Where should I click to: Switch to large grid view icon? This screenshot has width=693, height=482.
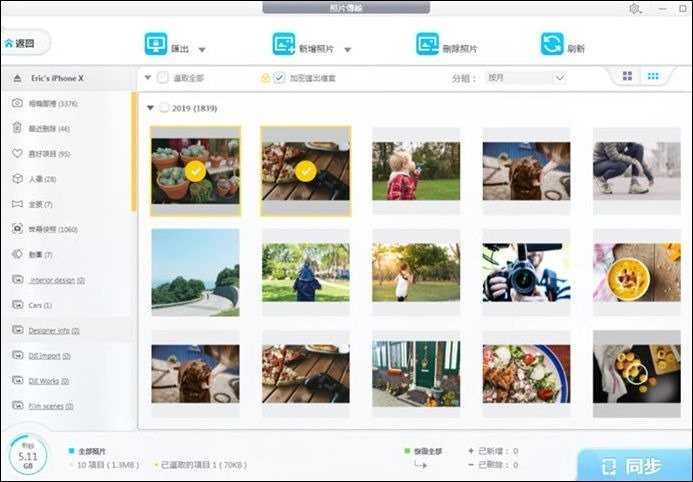pyautogui.click(x=628, y=77)
